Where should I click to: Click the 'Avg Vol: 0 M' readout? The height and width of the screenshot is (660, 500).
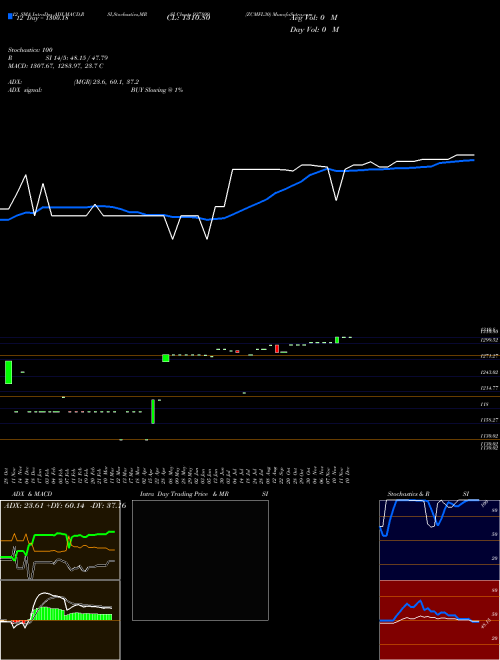pyautogui.click(x=314, y=18)
